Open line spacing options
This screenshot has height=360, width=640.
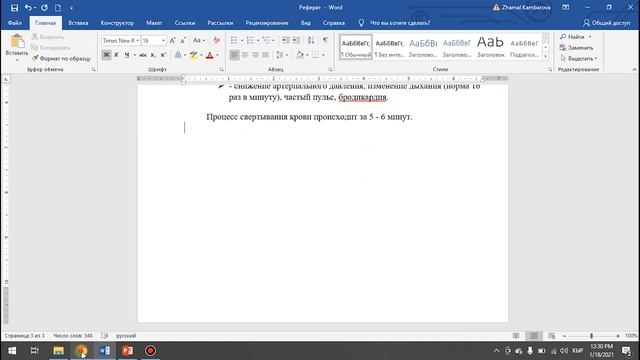[280, 55]
